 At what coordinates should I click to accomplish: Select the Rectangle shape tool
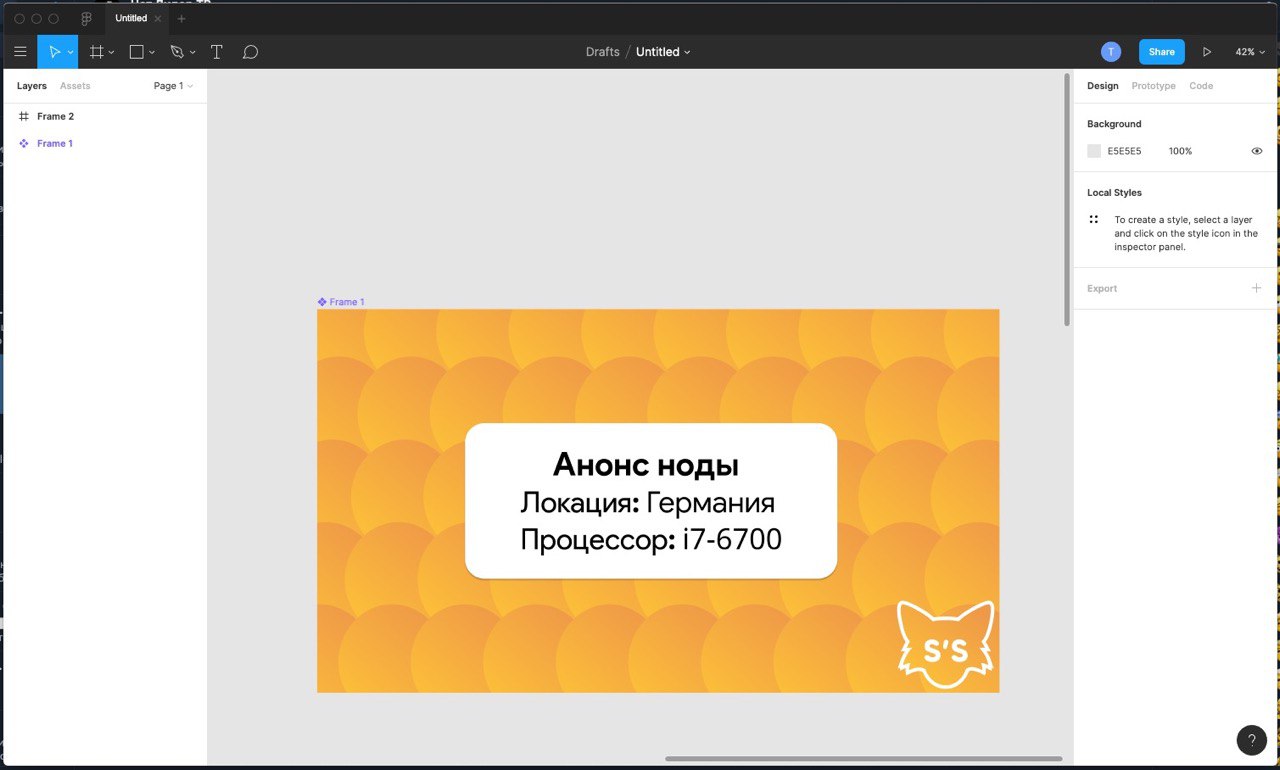[137, 52]
